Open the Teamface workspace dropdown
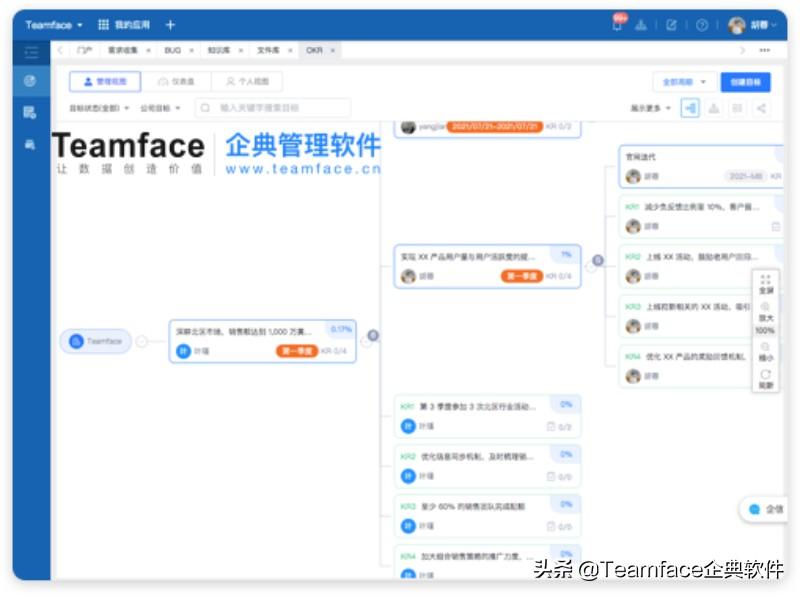800x596 pixels. [x=54, y=24]
